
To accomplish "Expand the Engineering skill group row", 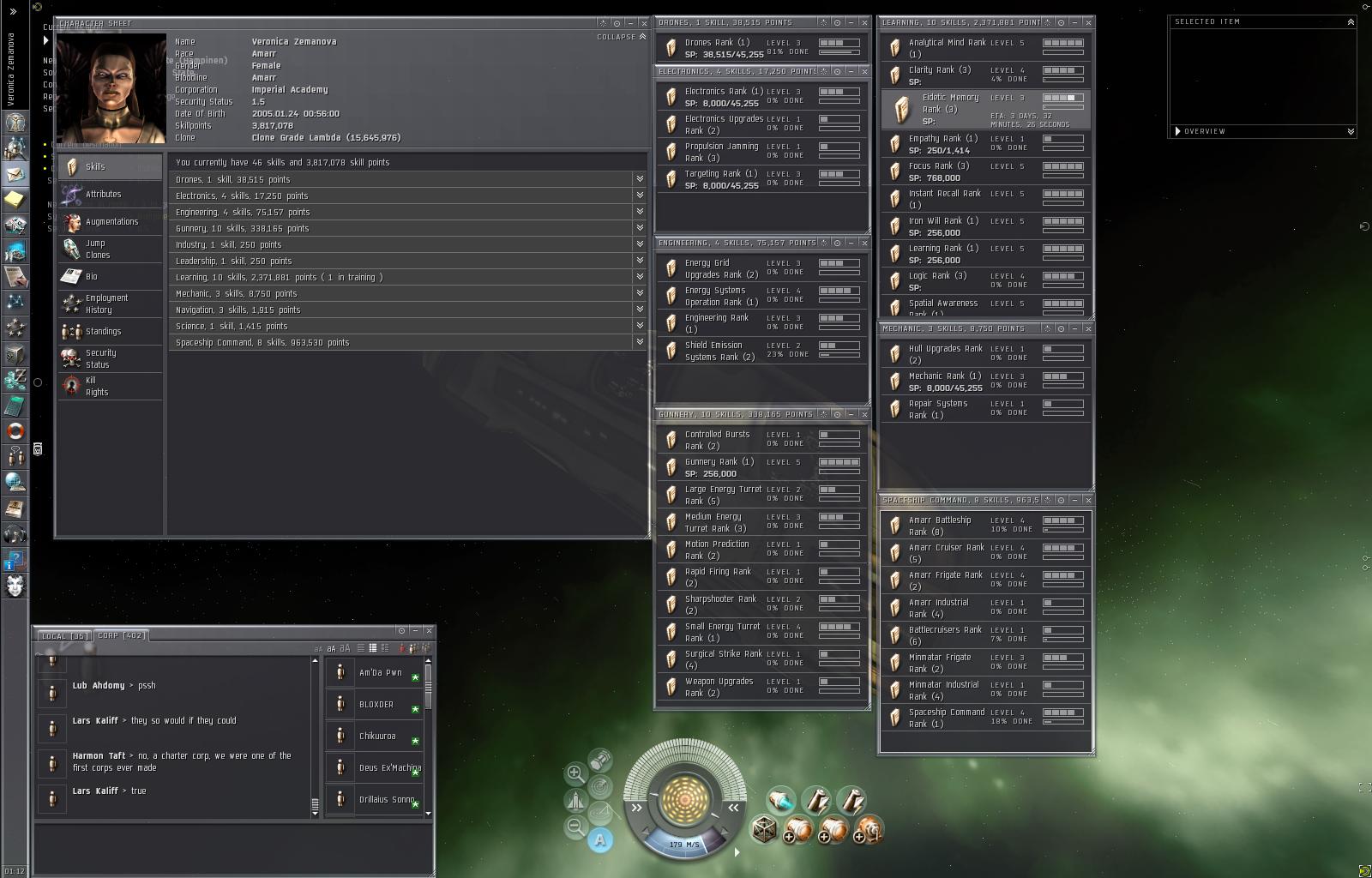I will pyautogui.click(x=408, y=212).
